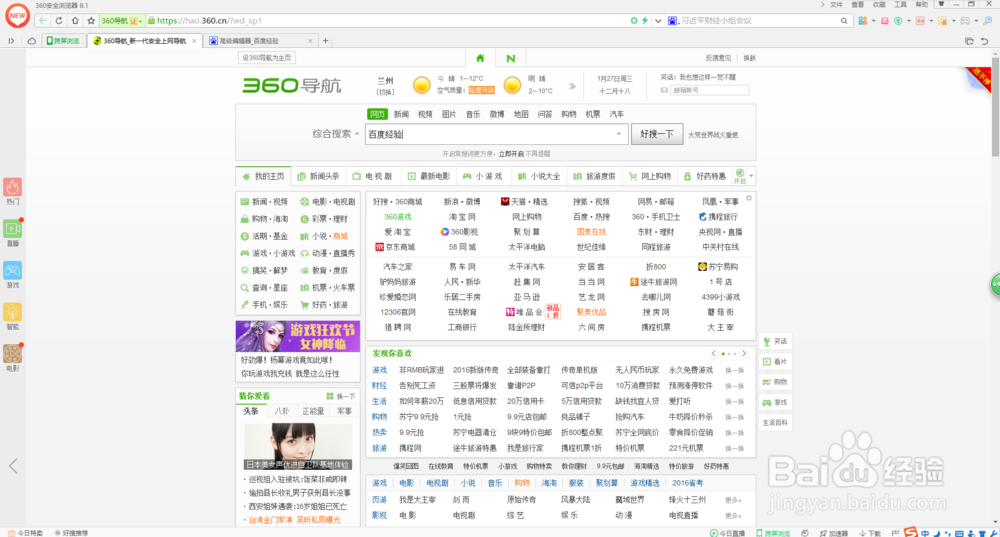Open the colorful extensions grid icon

[x=862, y=21]
